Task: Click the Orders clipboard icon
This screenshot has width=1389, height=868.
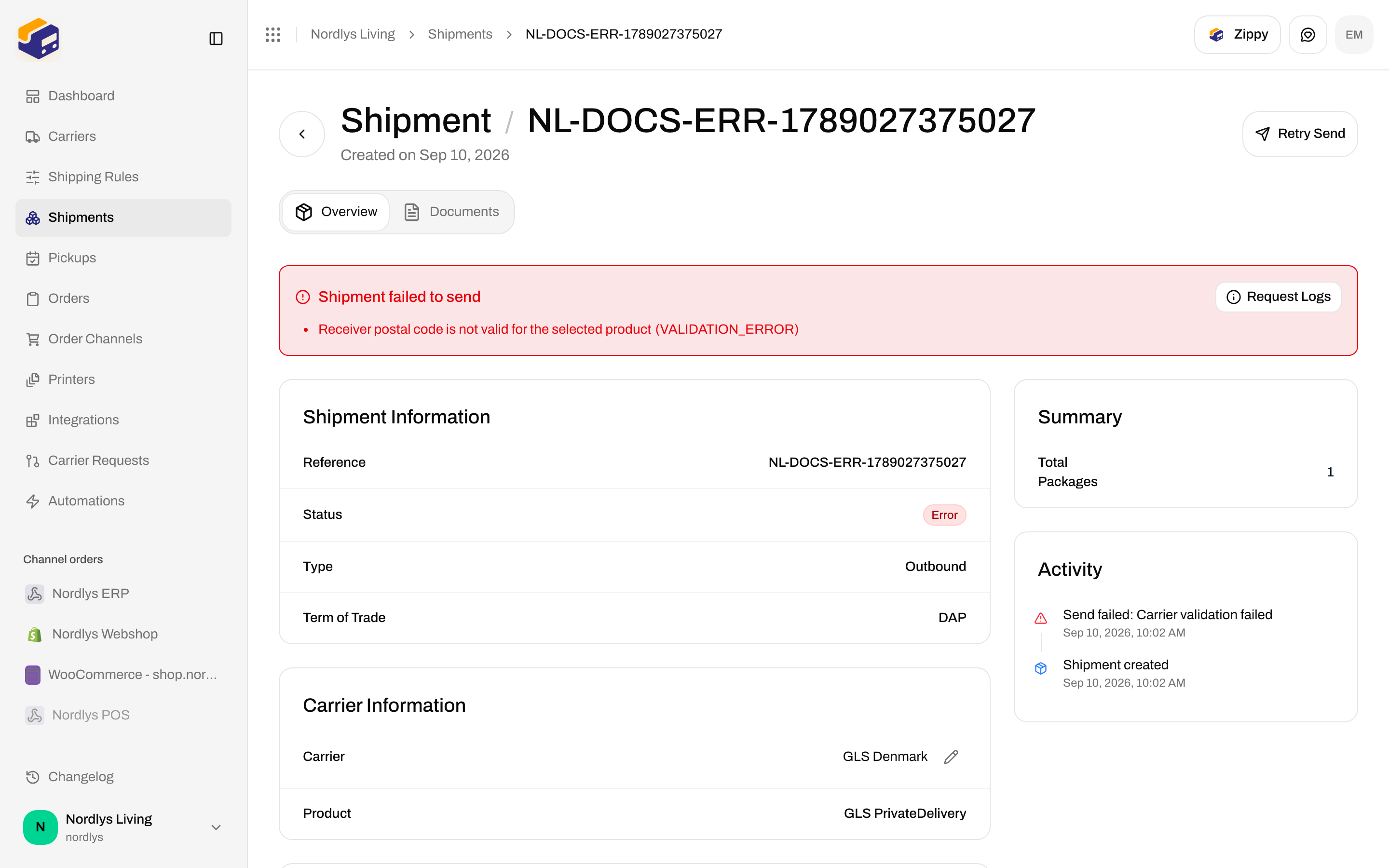Action: [33, 298]
